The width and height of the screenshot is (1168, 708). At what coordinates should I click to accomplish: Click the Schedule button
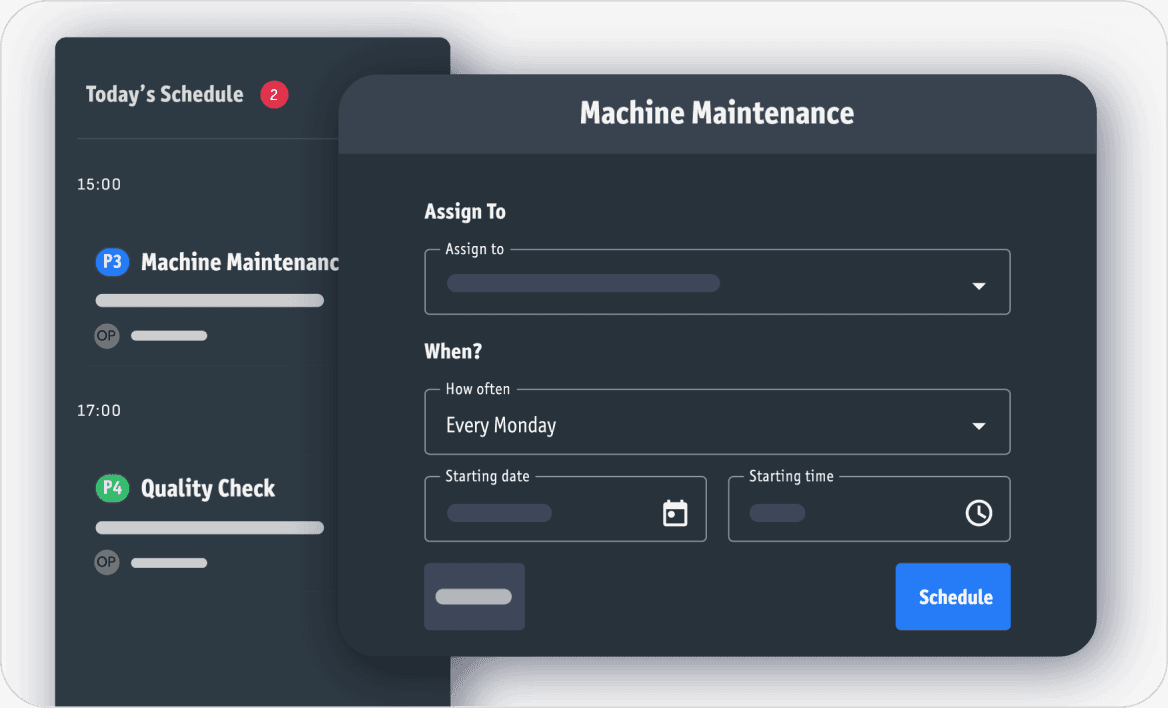[952, 597]
